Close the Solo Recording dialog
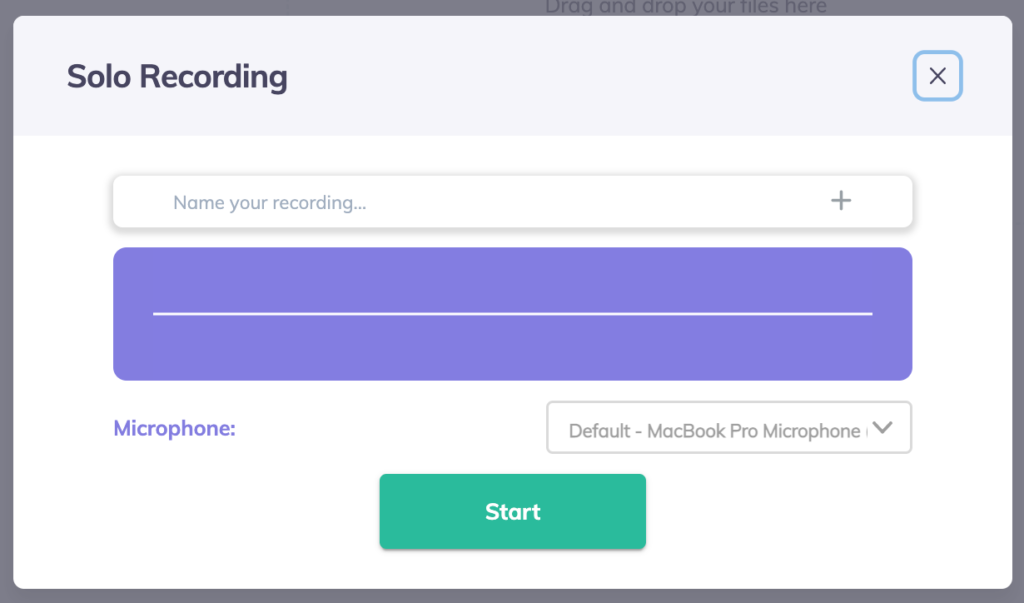 pos(937,76)
